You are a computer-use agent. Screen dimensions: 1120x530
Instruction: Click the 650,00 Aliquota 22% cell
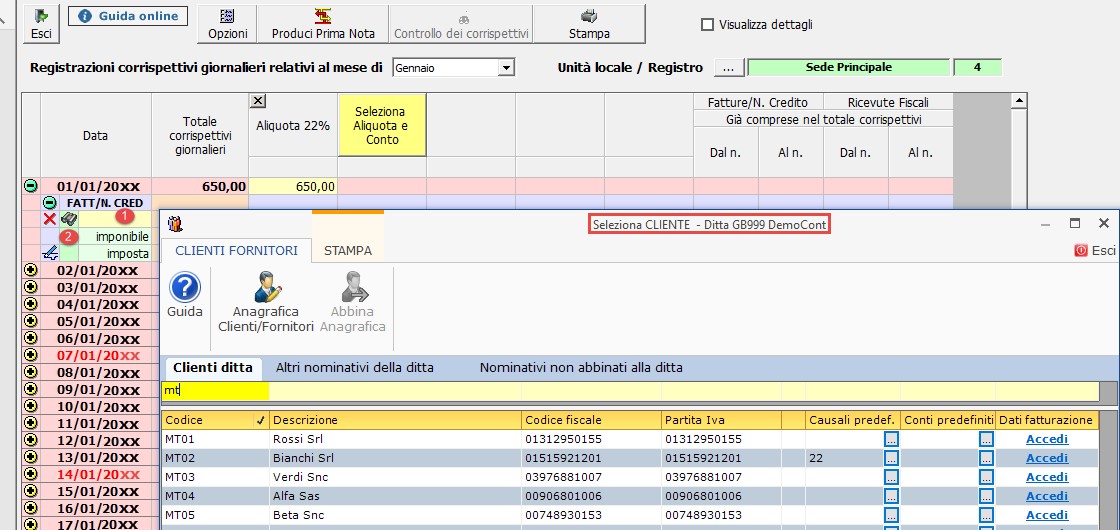pos(293,186)
